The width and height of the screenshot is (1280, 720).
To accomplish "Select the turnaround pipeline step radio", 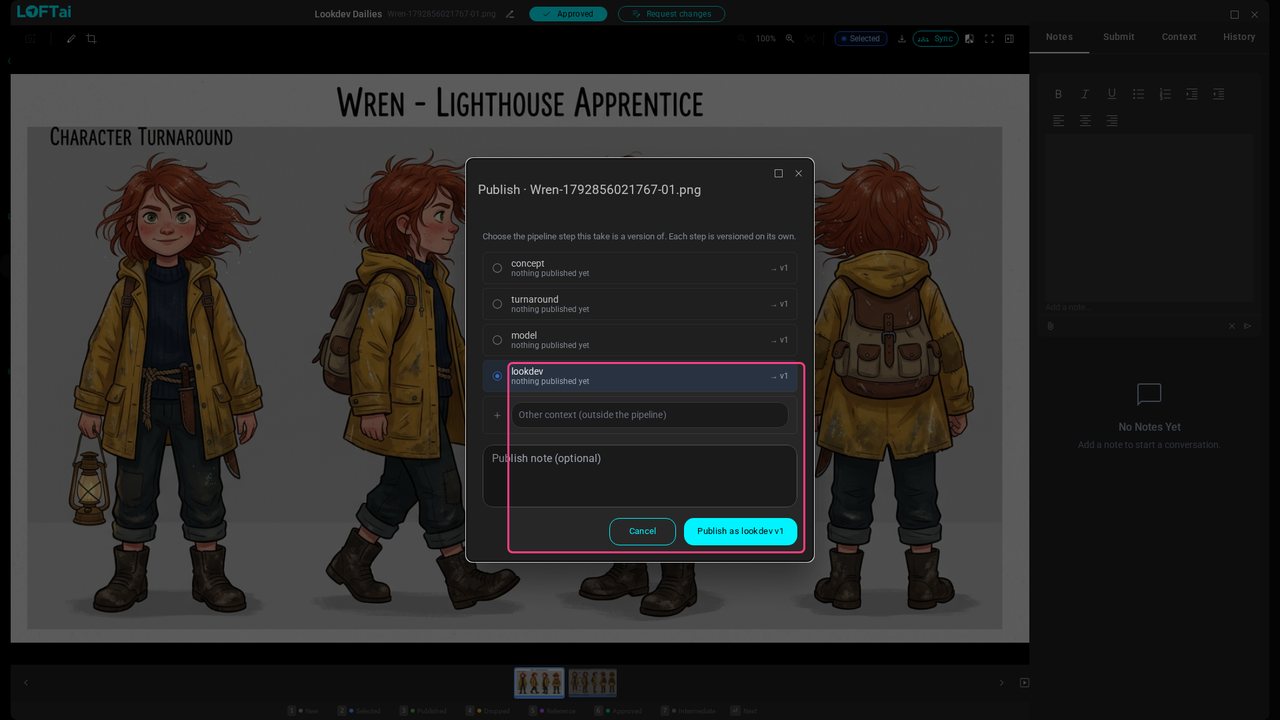I will point(497,304).
